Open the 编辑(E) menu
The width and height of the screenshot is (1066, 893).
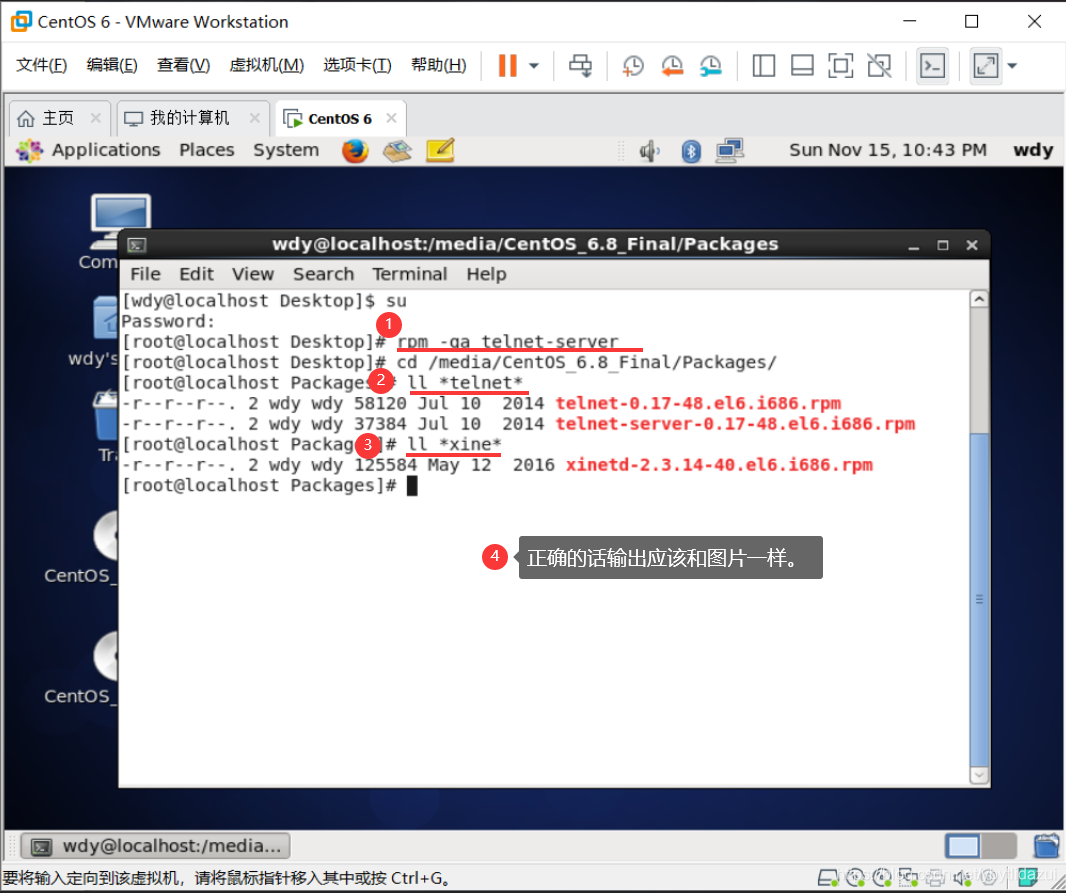tap(112, 65)
